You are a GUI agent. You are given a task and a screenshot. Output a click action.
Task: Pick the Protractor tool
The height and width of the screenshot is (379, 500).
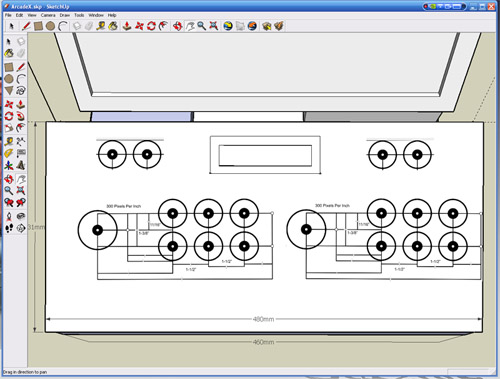point(9,153)
